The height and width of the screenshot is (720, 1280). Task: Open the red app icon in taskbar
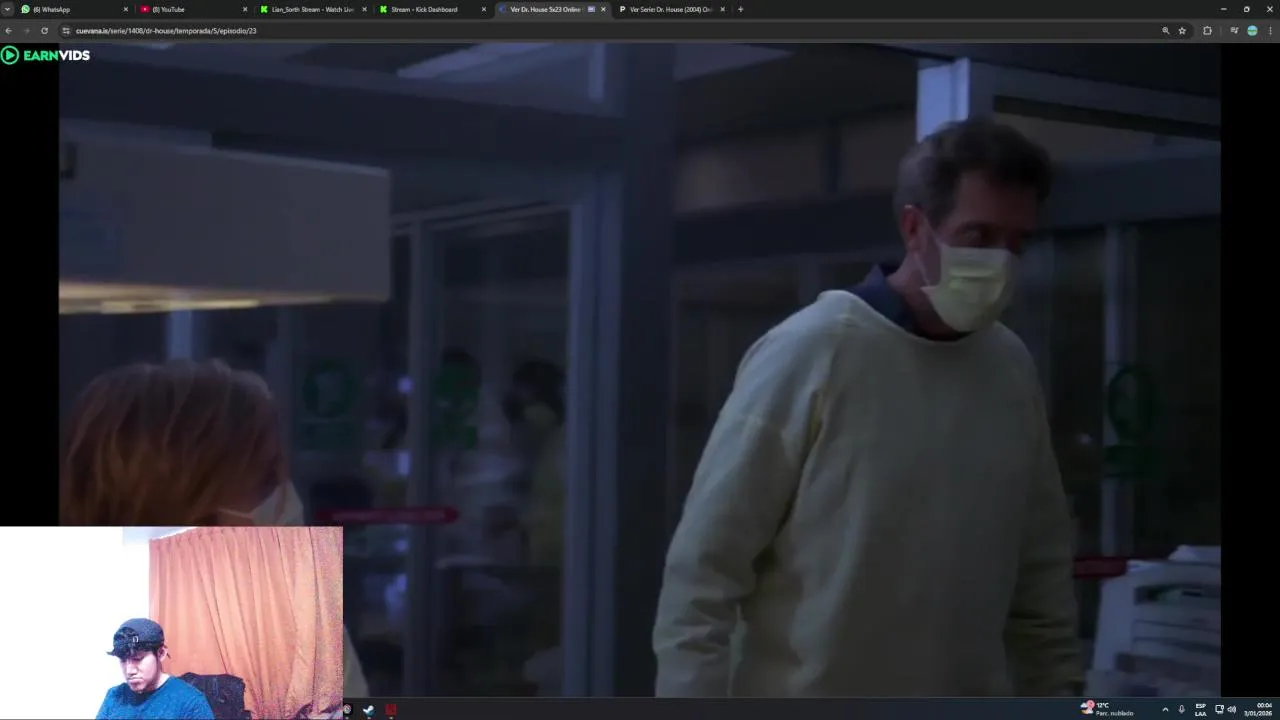pos(391,710)
